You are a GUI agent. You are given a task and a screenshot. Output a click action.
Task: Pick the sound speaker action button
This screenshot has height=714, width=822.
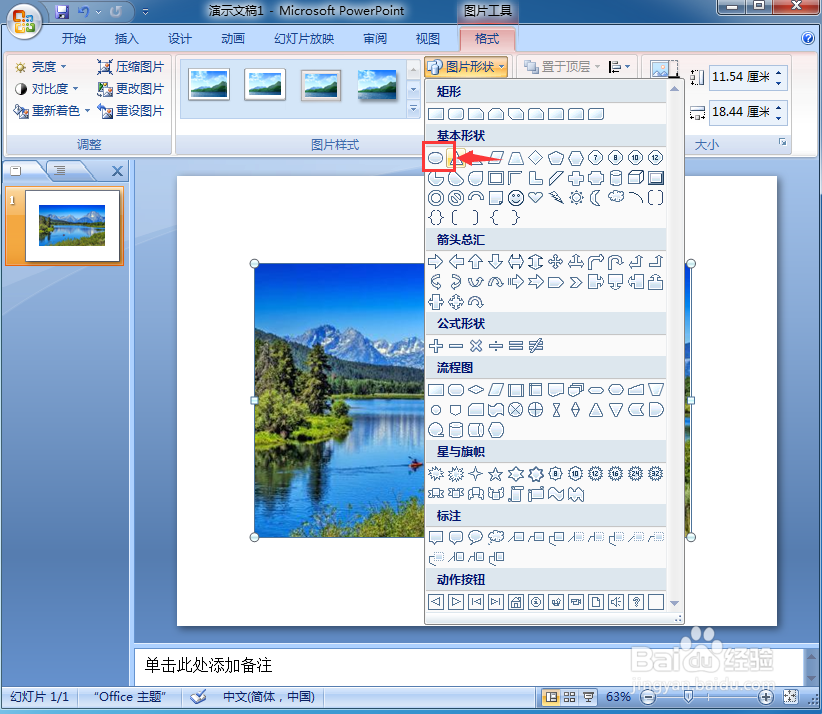[616, 602]
